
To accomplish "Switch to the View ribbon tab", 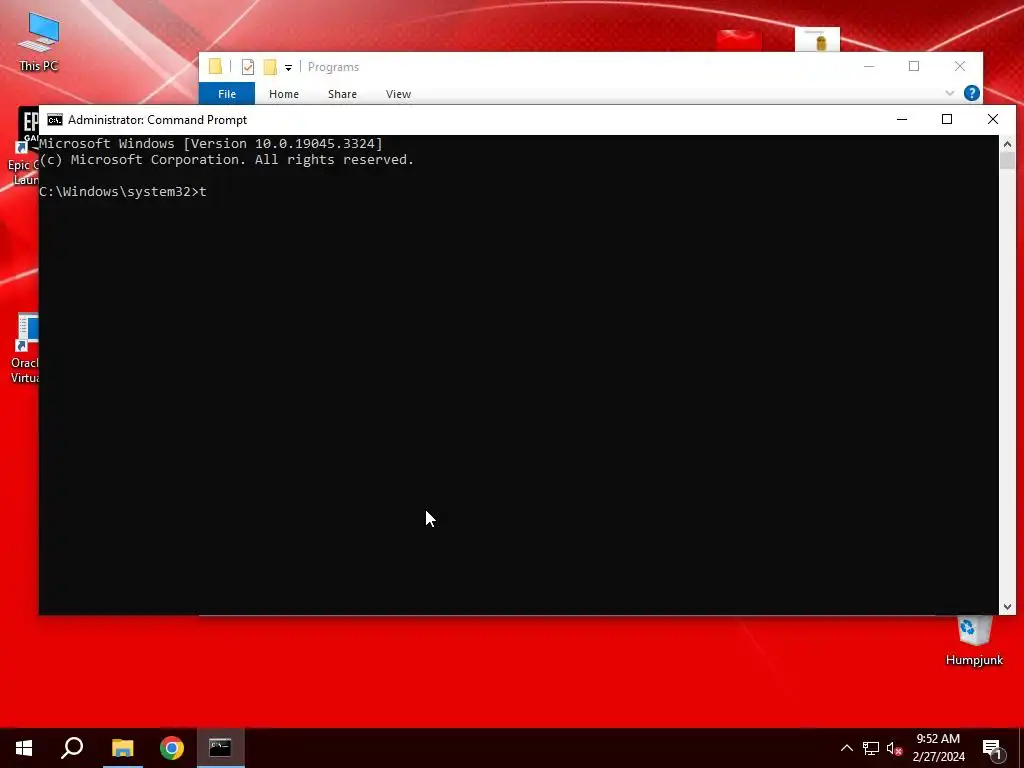I will click(398, 94).
